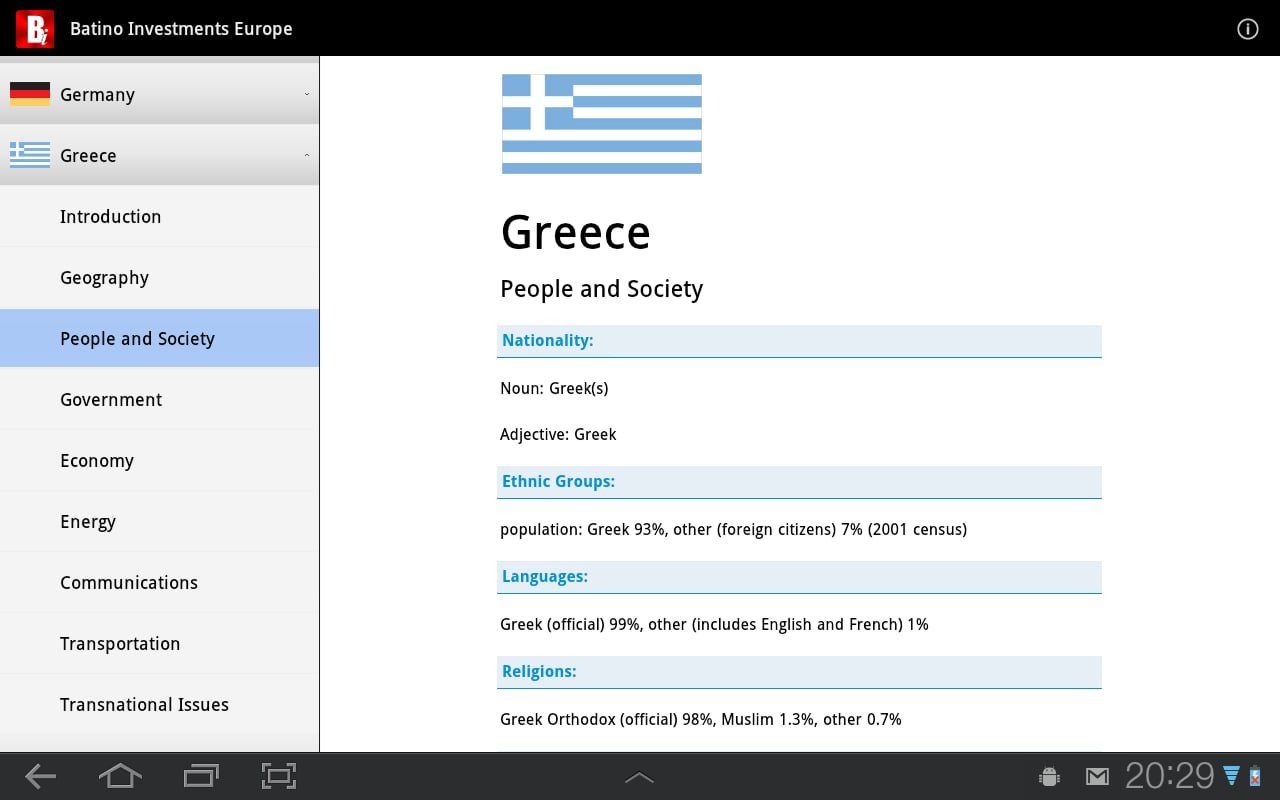Image resolution: width=1280 pixels, height=800 pixels.
Task: Click the Germany flag icon
Action: point(30,94)
